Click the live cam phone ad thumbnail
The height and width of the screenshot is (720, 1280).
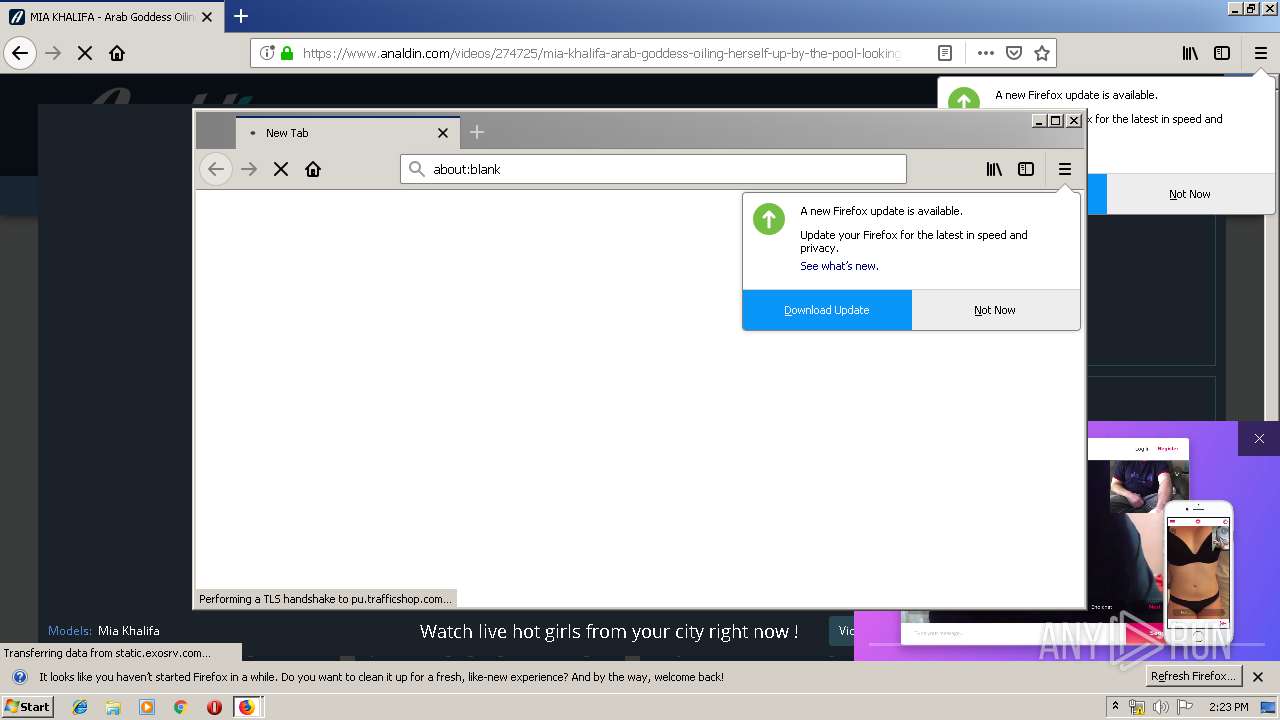pos(1198,572)
